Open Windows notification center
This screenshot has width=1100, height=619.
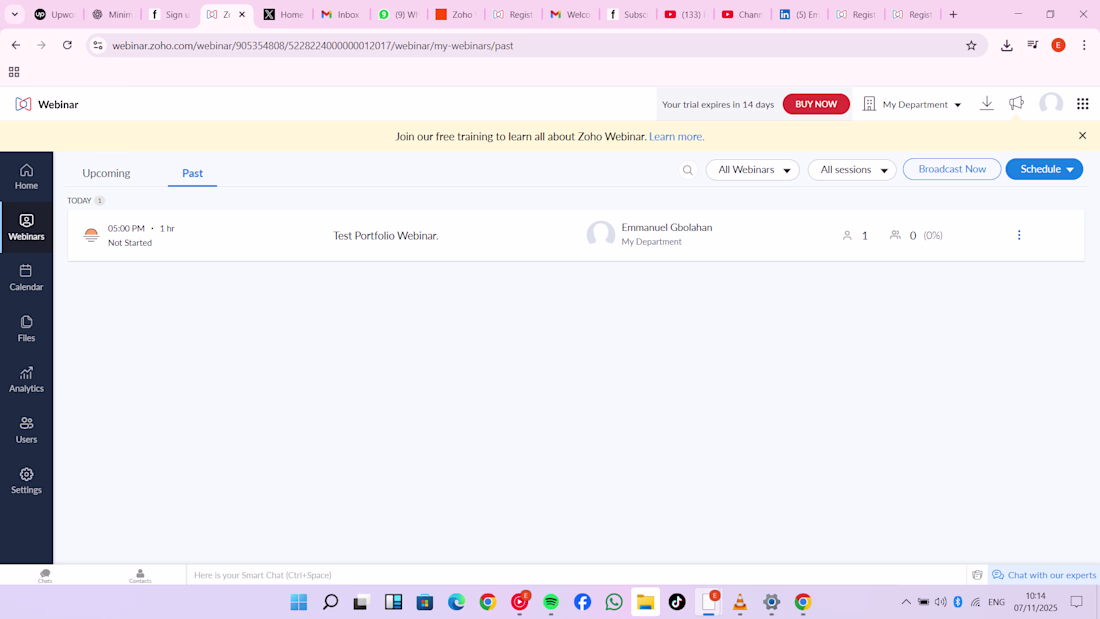[x=1077, y=602]
